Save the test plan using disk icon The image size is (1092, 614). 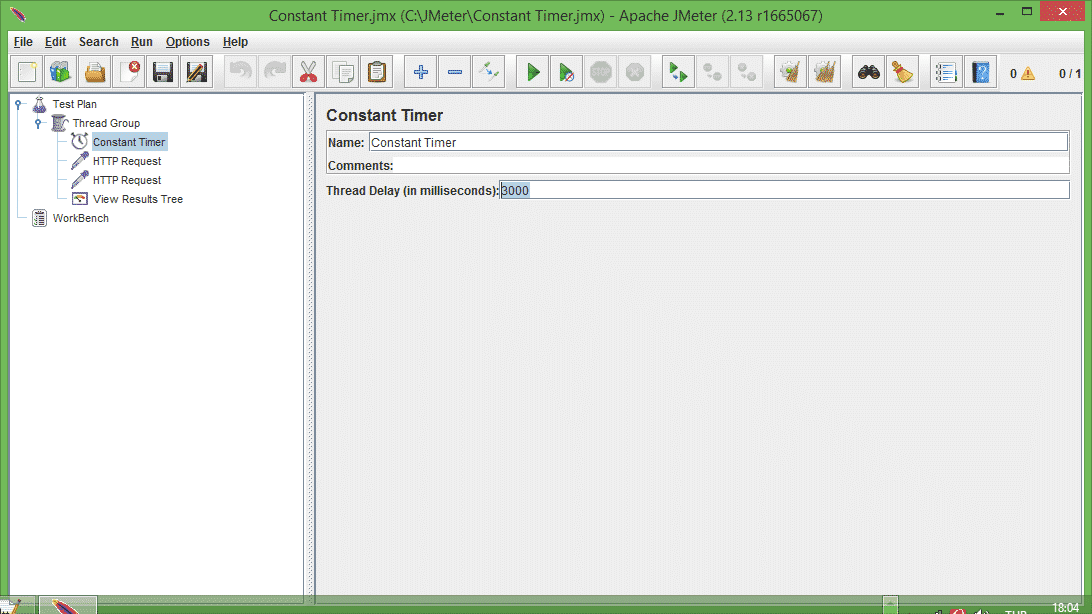coord(162,71)
